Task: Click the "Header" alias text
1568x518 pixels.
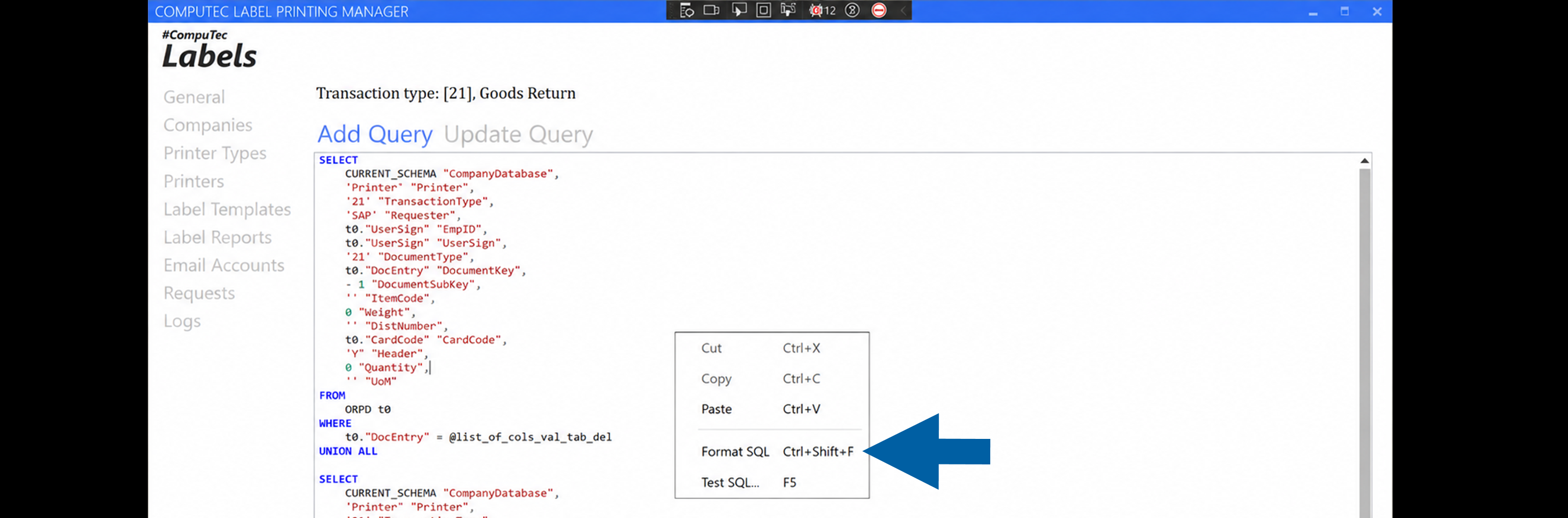Action: pos(397,354)
